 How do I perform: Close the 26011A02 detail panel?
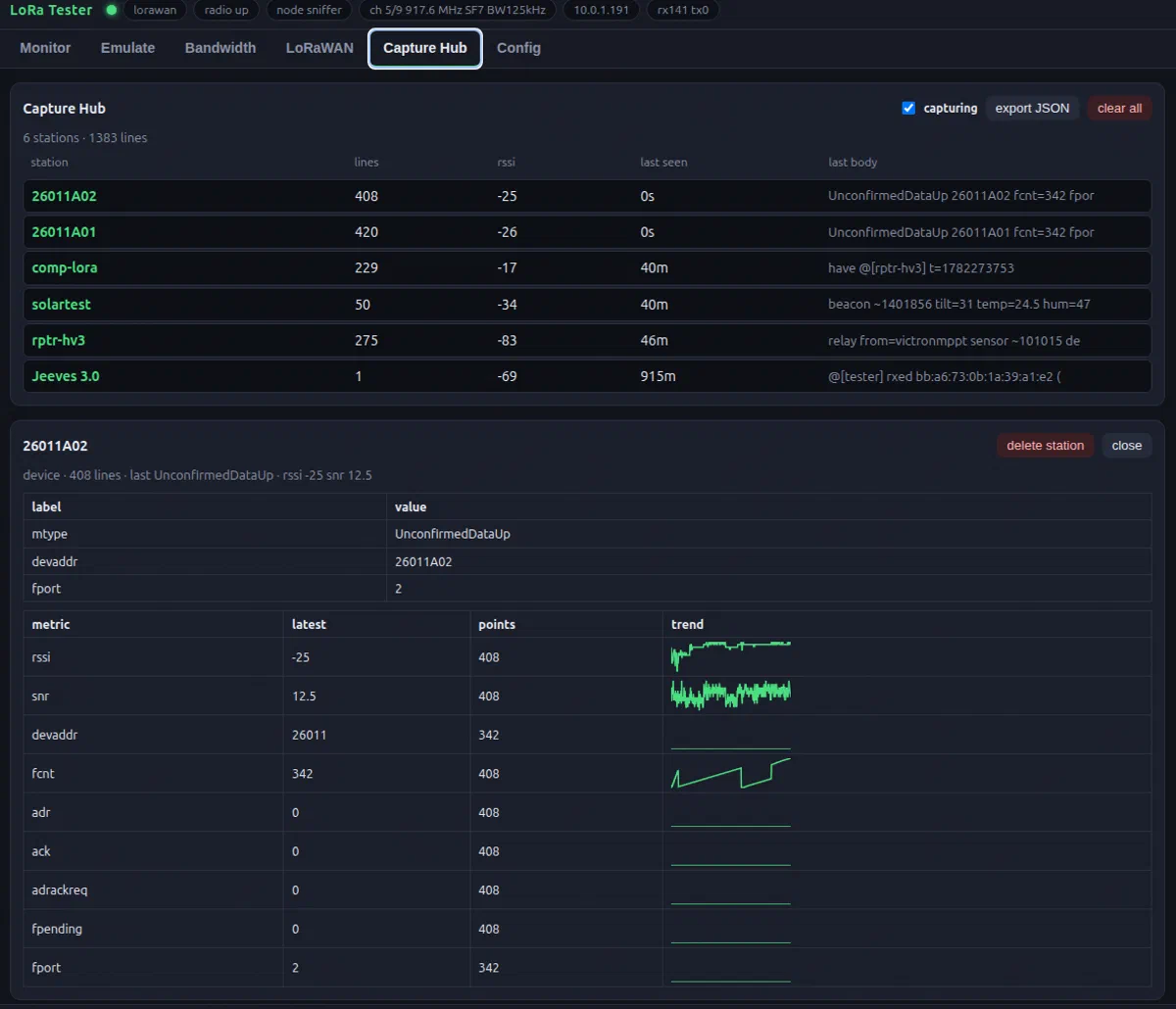click(1127, 445)
